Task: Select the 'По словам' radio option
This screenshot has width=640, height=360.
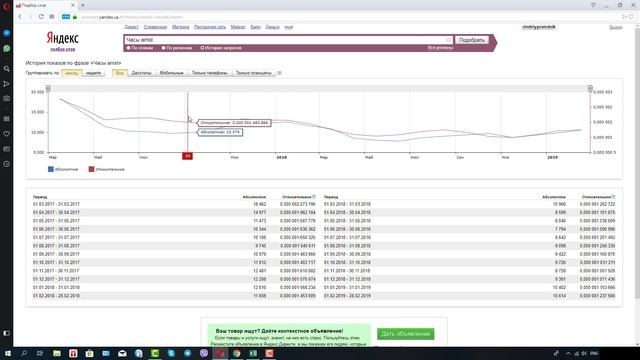Action: [x=129, y=48]
